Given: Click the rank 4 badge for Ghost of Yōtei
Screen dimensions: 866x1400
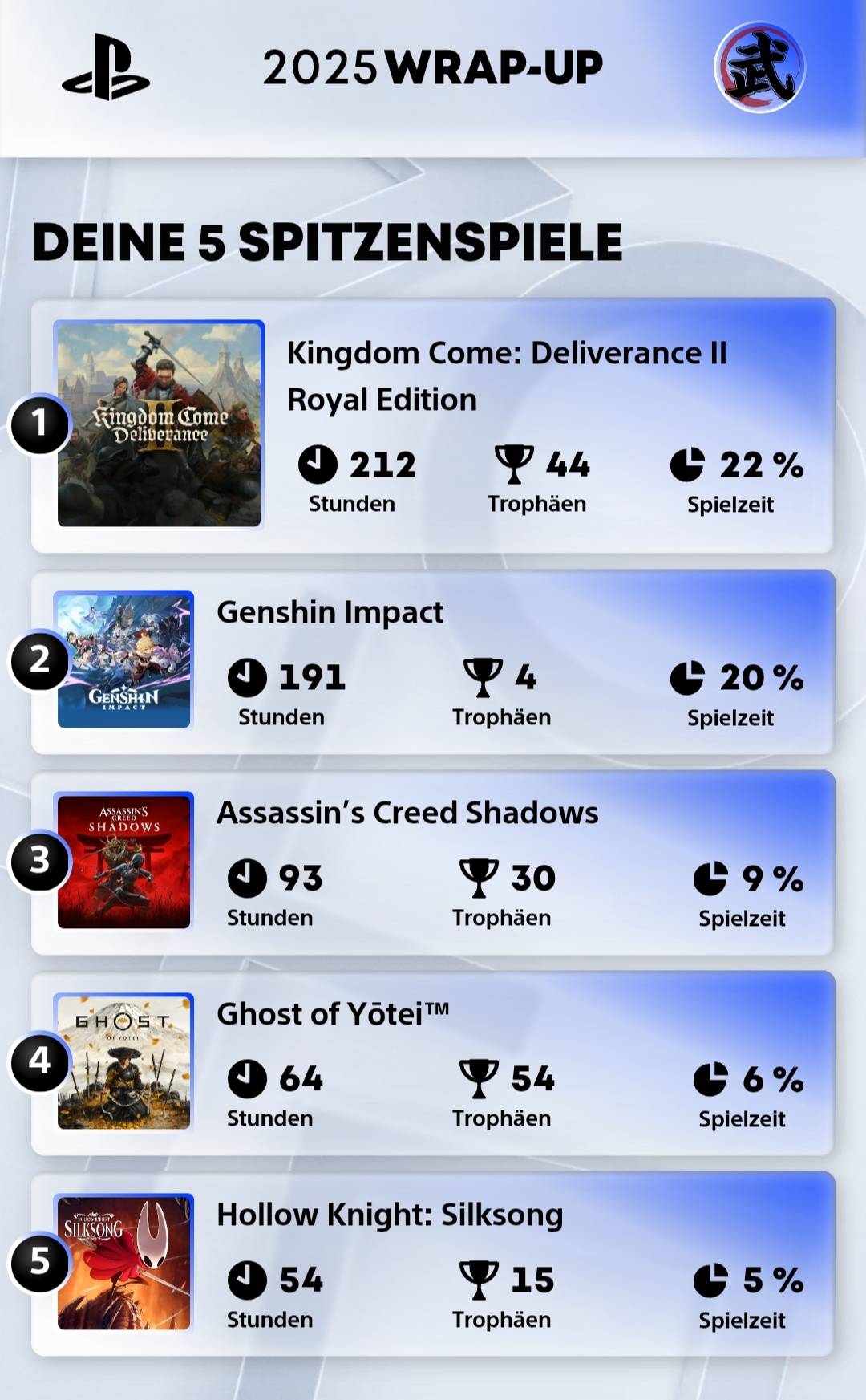Looking at the screenshot, I should coord(39,1061).
